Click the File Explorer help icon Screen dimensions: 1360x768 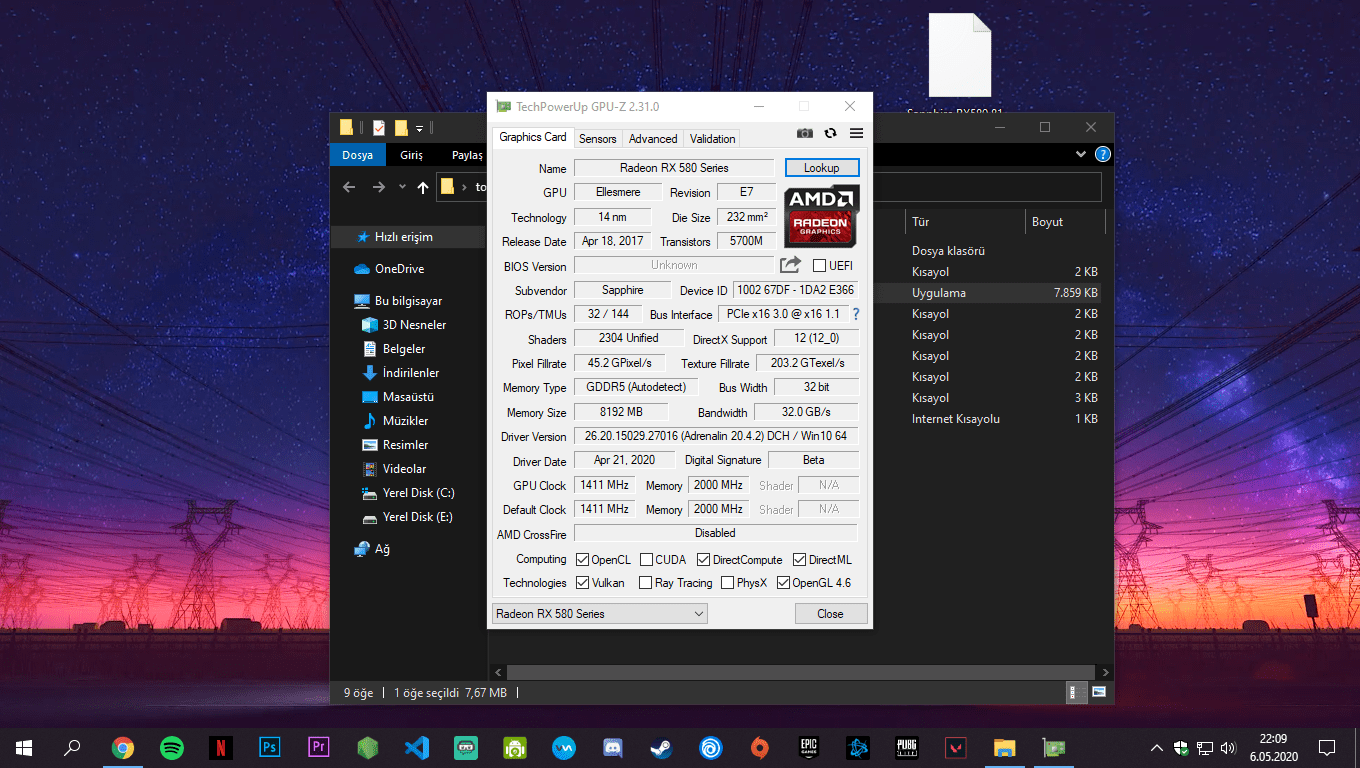(x=1102, y=155)
